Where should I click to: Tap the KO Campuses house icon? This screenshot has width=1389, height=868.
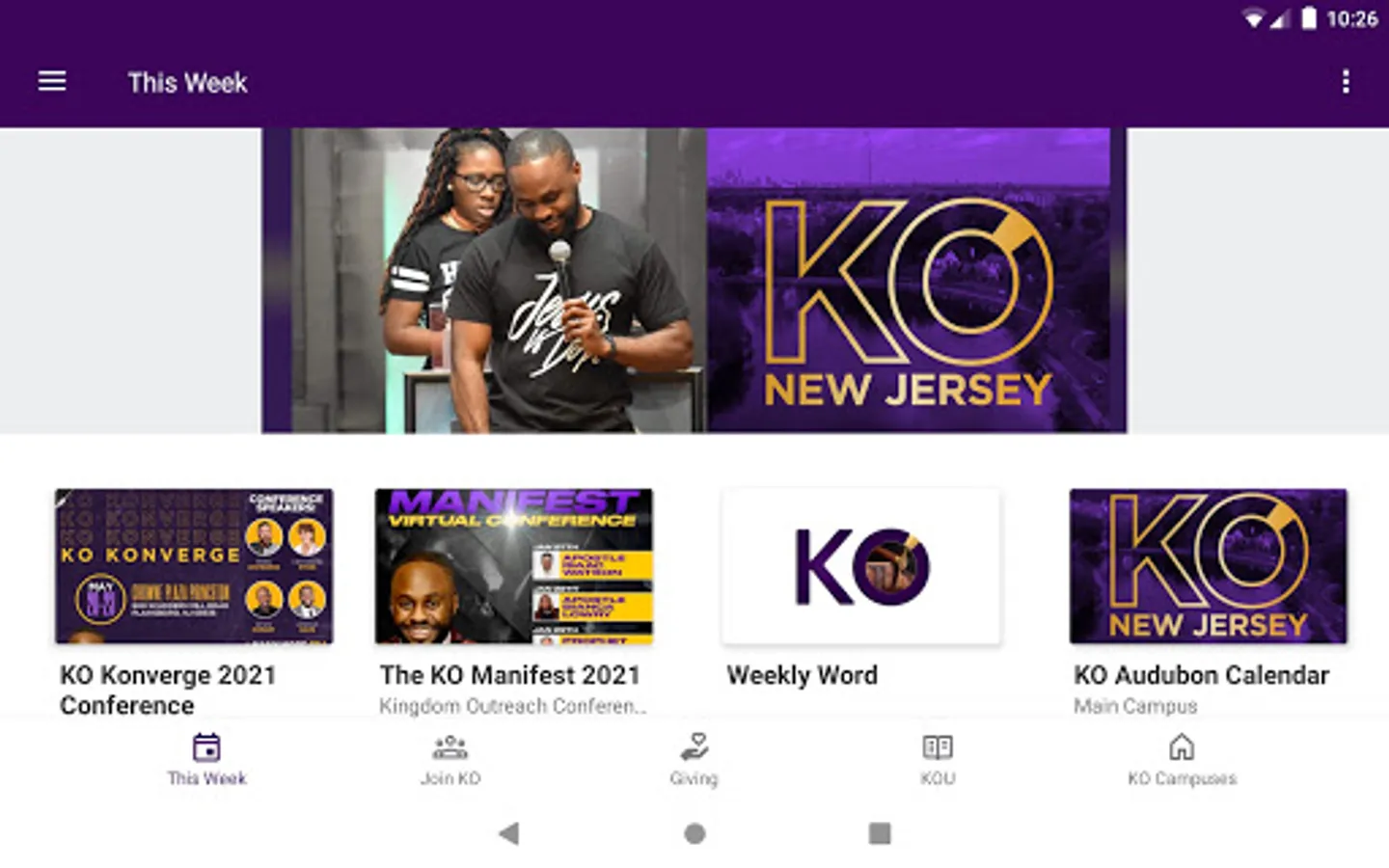point(1182,747)
